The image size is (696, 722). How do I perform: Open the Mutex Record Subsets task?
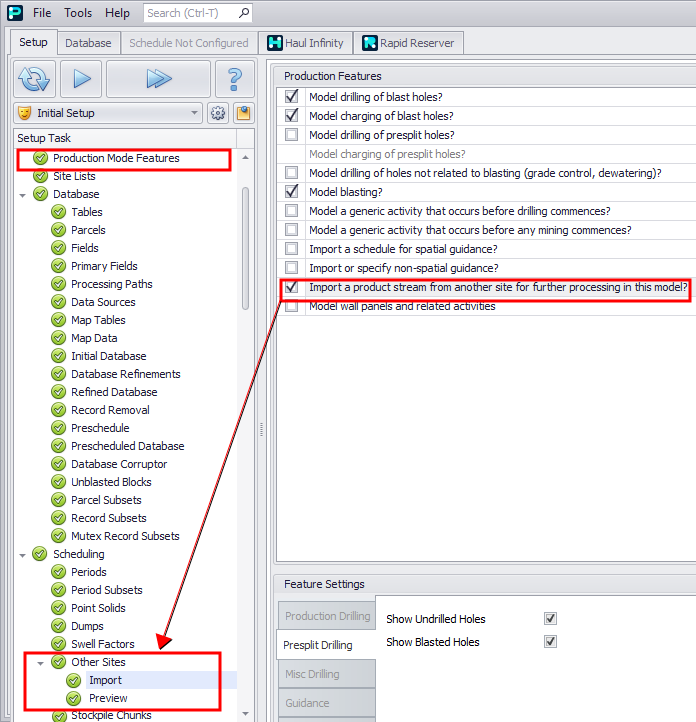point(125,536)
